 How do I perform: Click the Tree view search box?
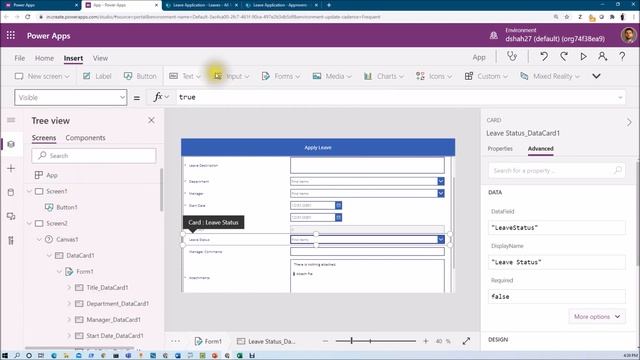tap(94, 156)
